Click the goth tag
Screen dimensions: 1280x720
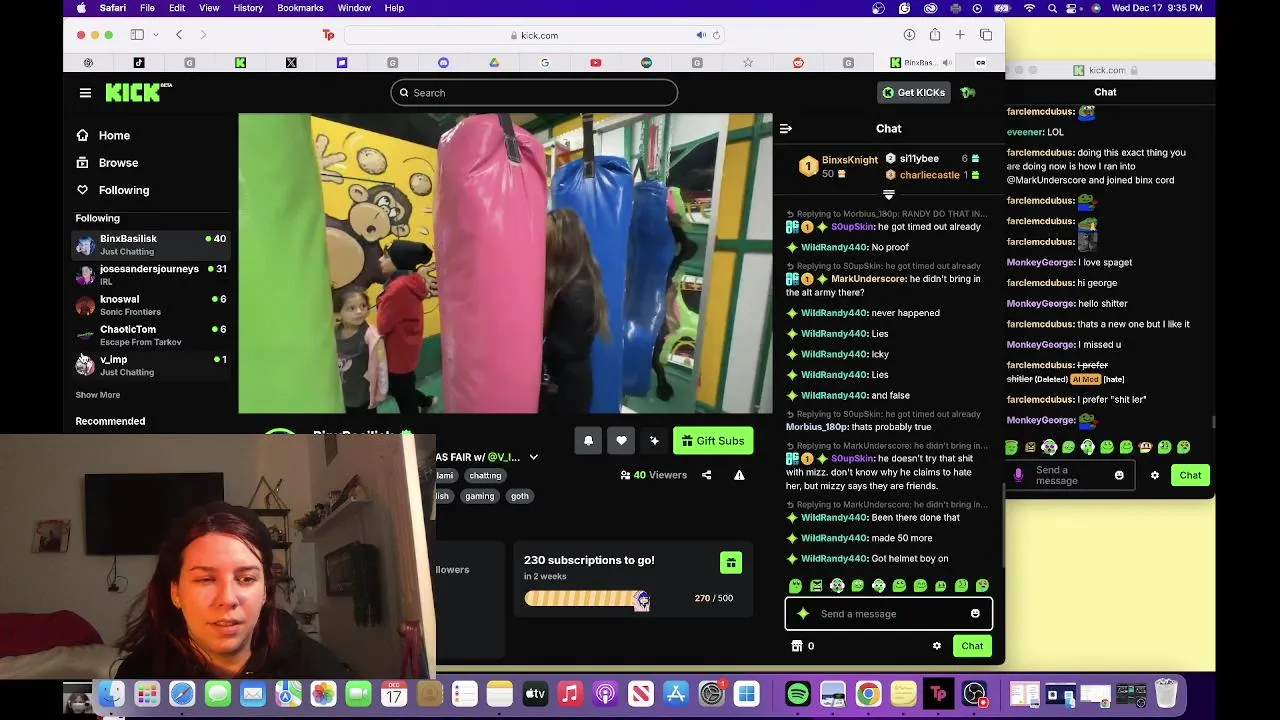(x=520, y=496)
